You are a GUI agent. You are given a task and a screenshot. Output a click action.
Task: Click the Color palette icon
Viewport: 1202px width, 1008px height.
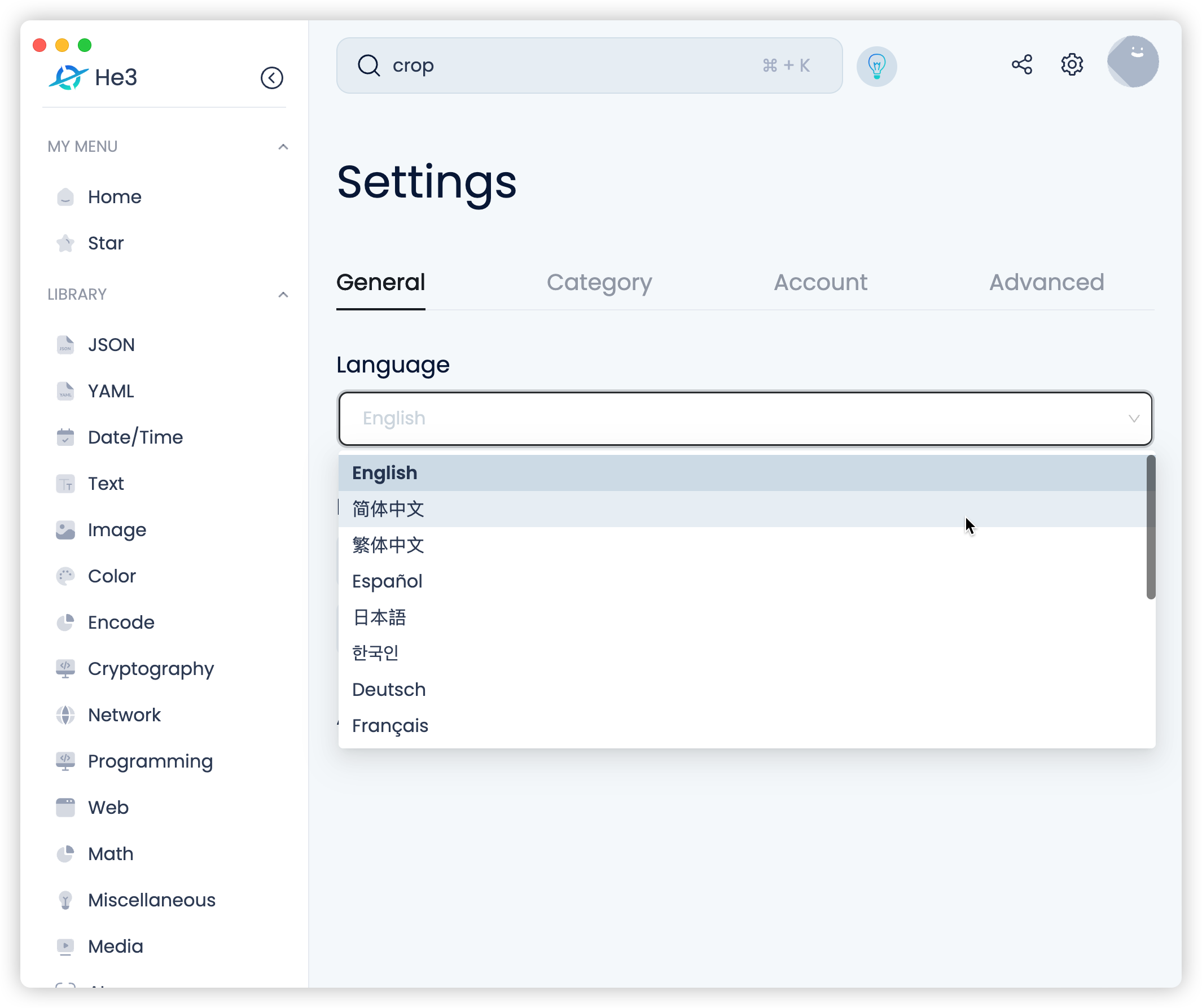coord(65,576)
